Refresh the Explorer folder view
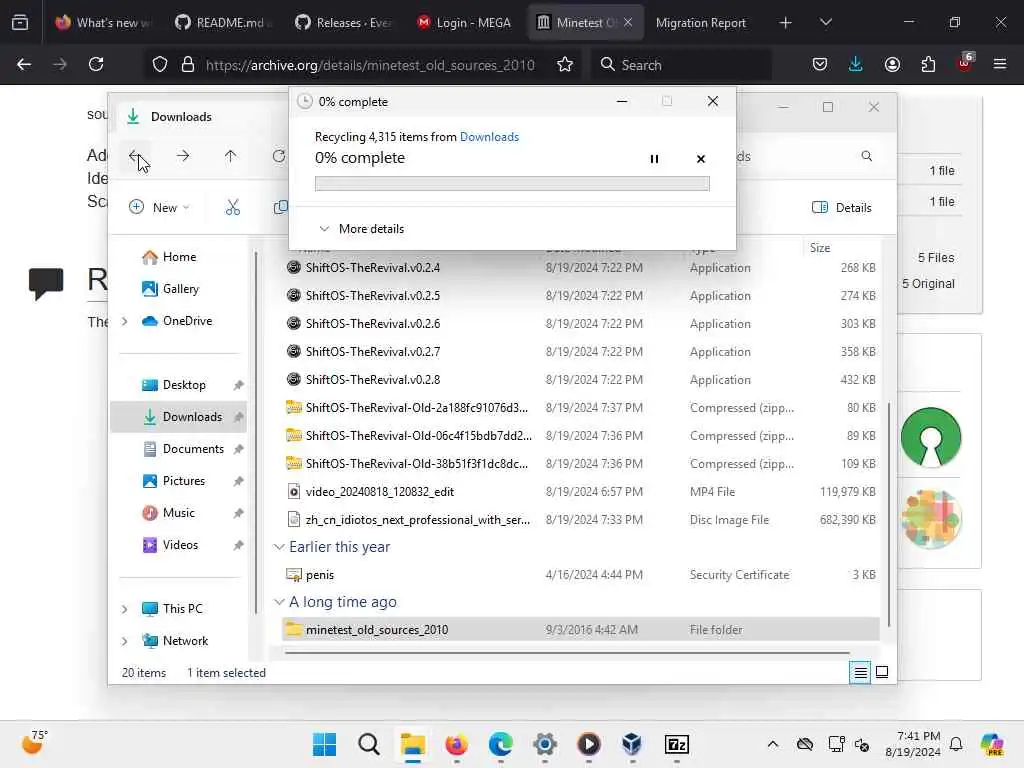Image resolution: width=1024 pixels, height=768 pixels. click(279, 156)
